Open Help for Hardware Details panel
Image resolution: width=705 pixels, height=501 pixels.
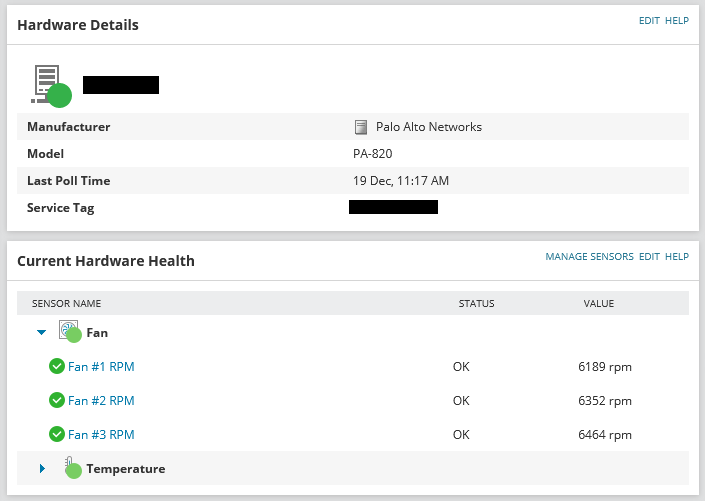pos(677,21)
